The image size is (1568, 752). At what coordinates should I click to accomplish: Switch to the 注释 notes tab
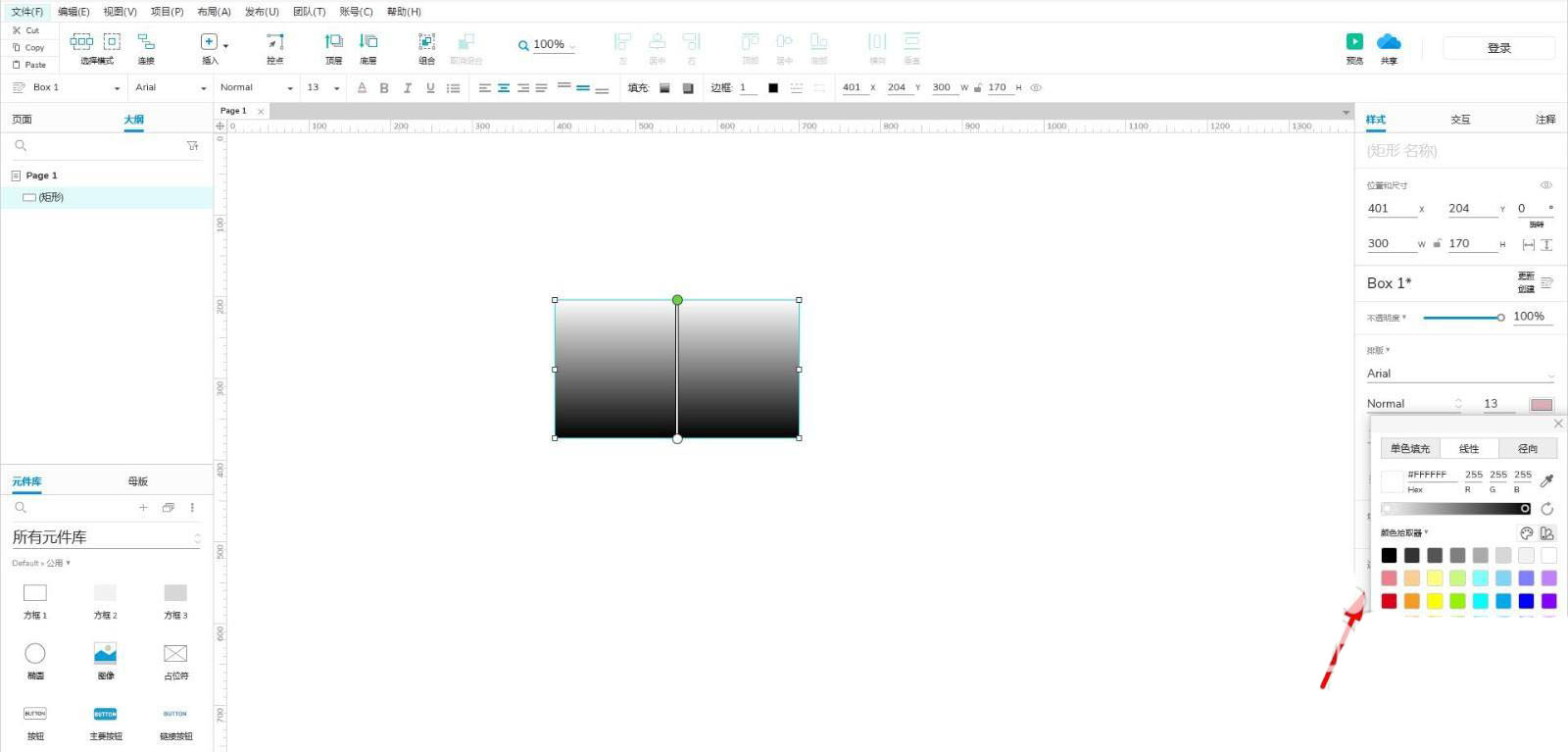1545,120
